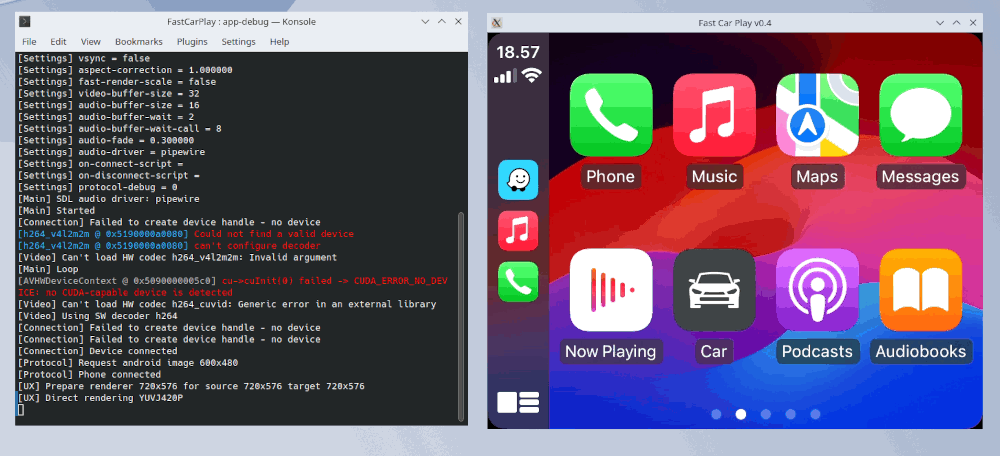
Task: Click 'can't configure decoder' error text
Action: (258, 246)
